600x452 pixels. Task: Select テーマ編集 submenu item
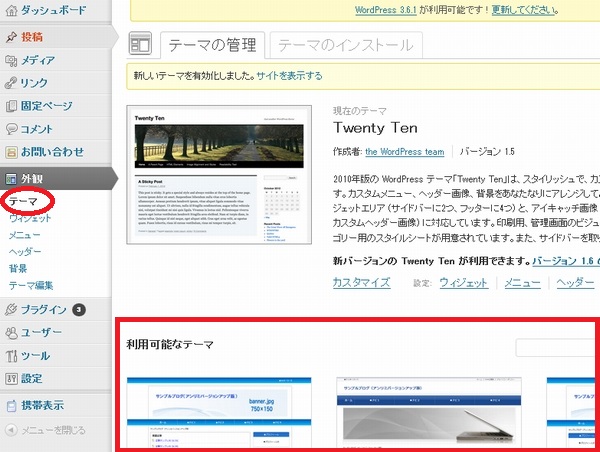[x=31, y=286]
